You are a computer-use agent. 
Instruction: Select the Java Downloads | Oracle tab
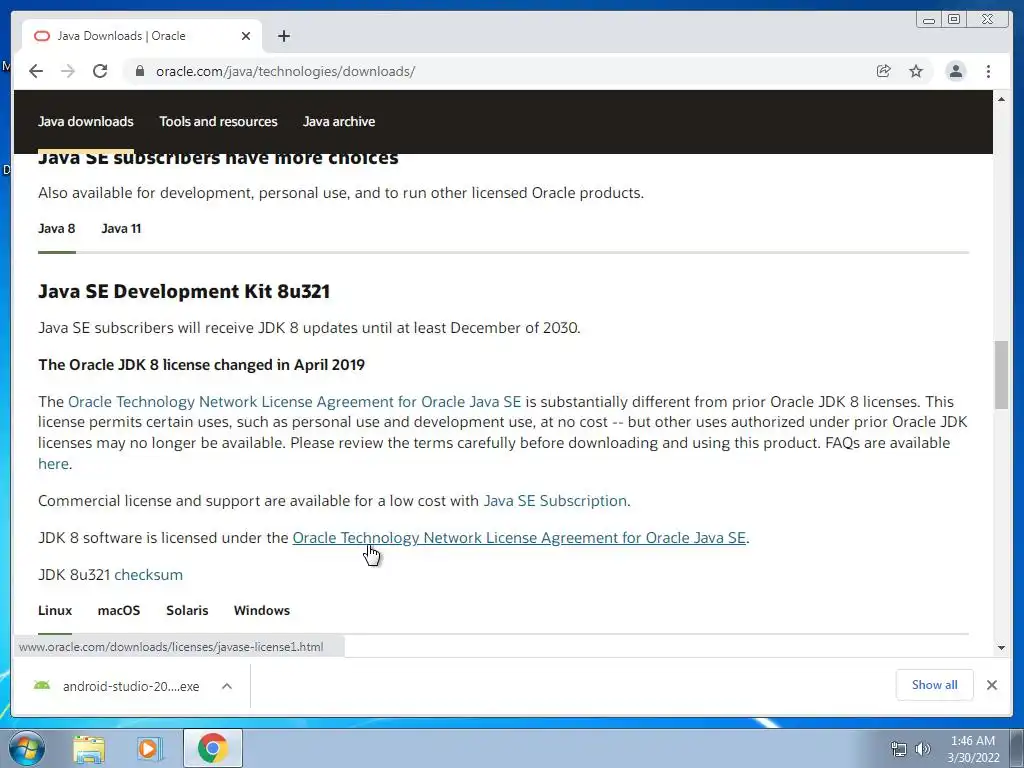coord(142,36)
